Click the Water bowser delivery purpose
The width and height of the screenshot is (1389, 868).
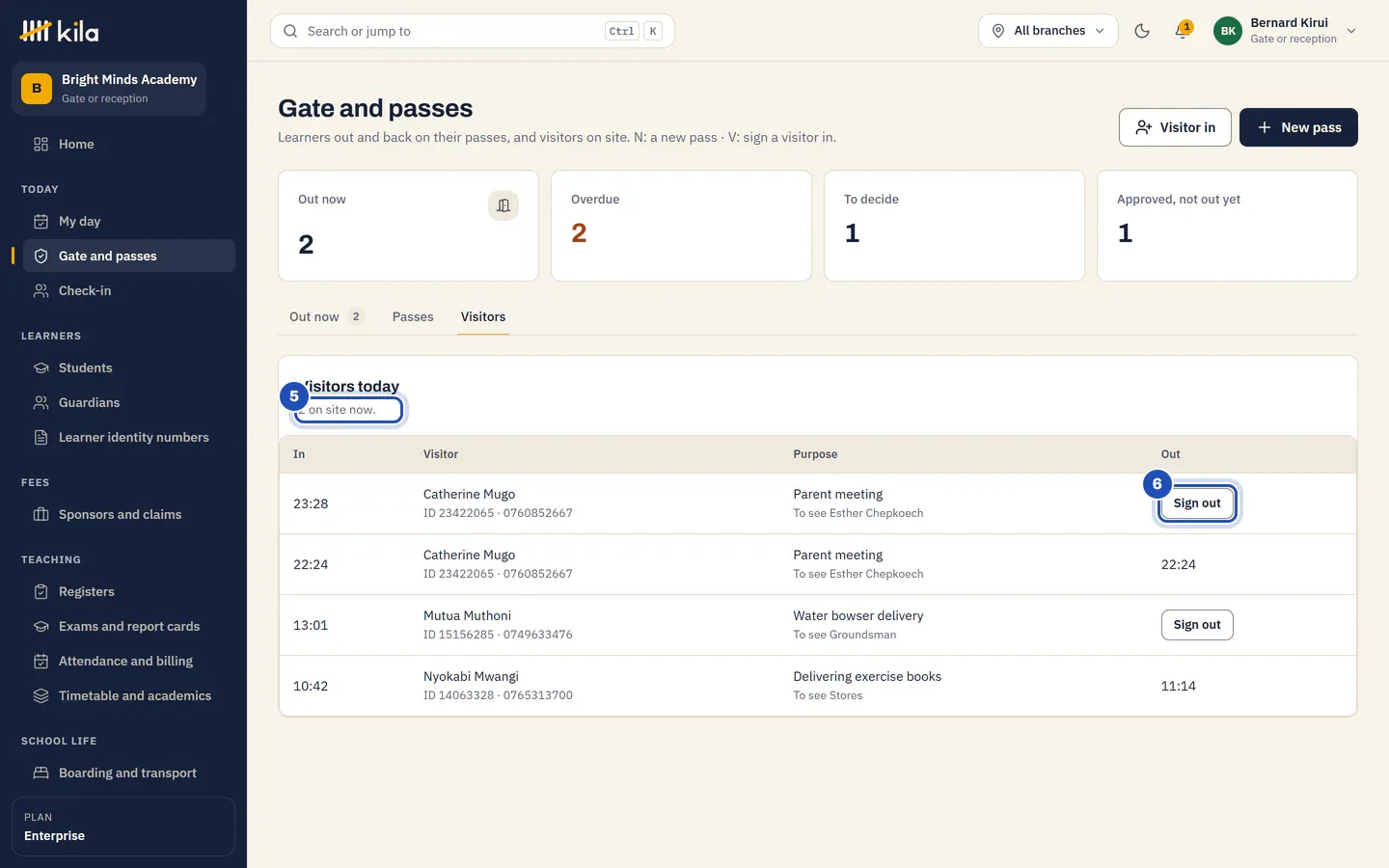pyautogui.click(x=858, y=615)
